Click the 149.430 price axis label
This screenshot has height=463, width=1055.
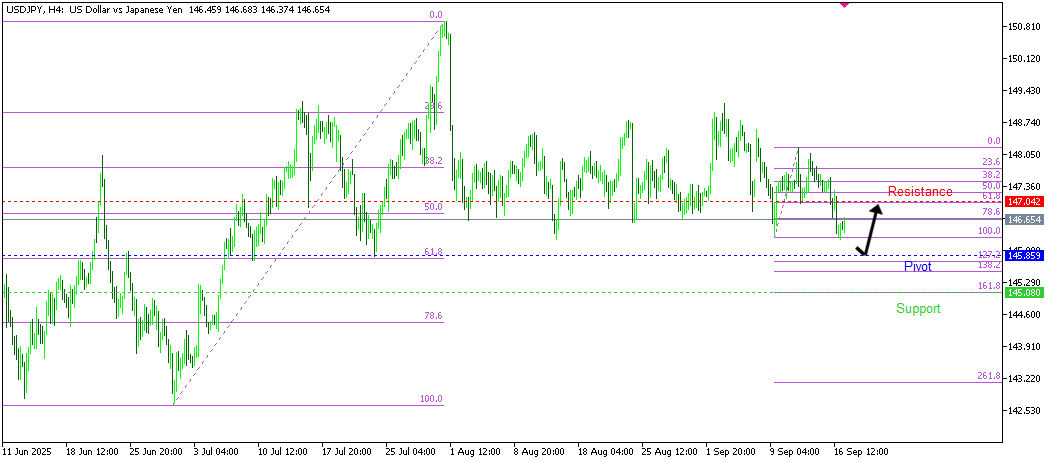point(1024,91)
